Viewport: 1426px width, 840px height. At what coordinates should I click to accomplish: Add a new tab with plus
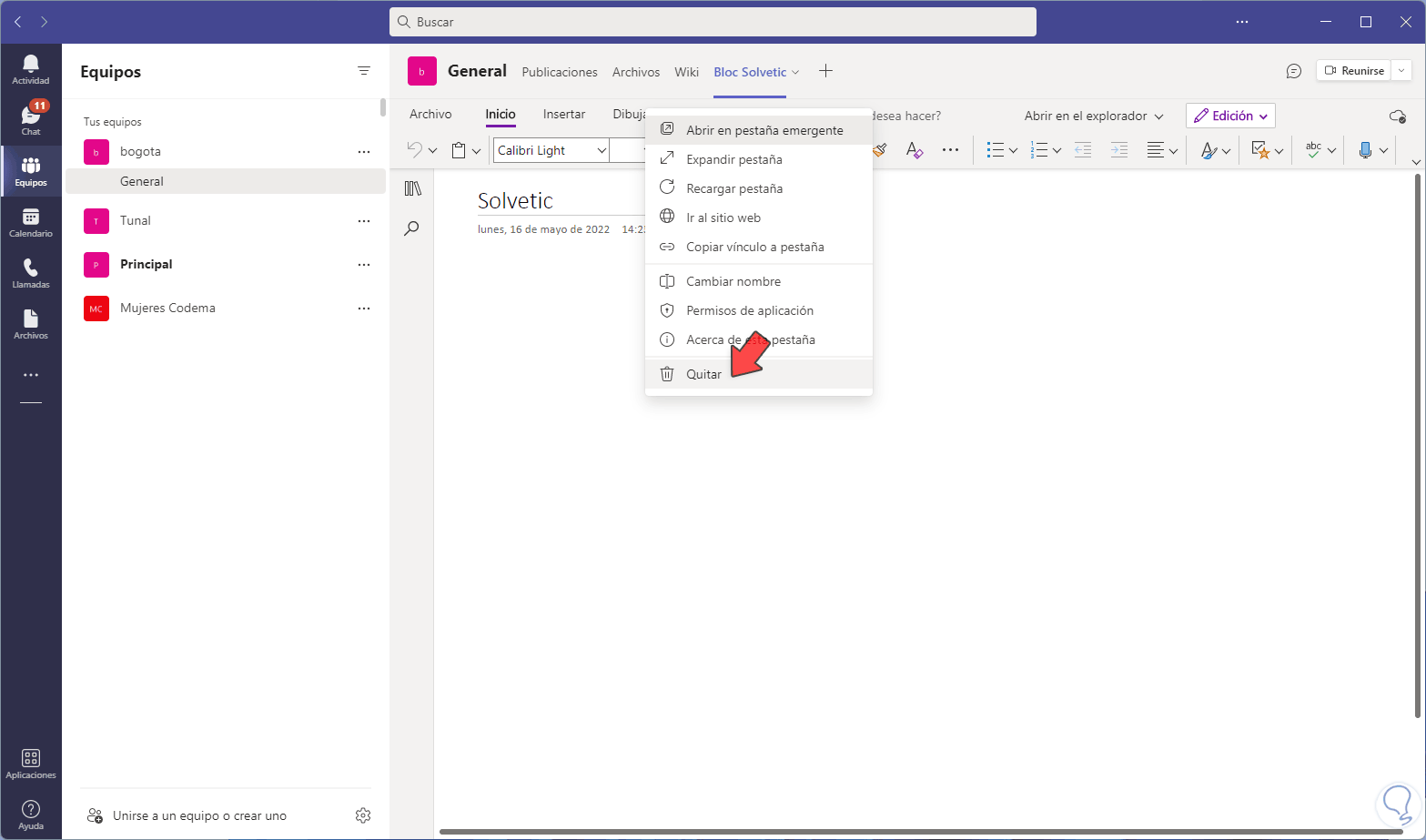tap(825, 71)
